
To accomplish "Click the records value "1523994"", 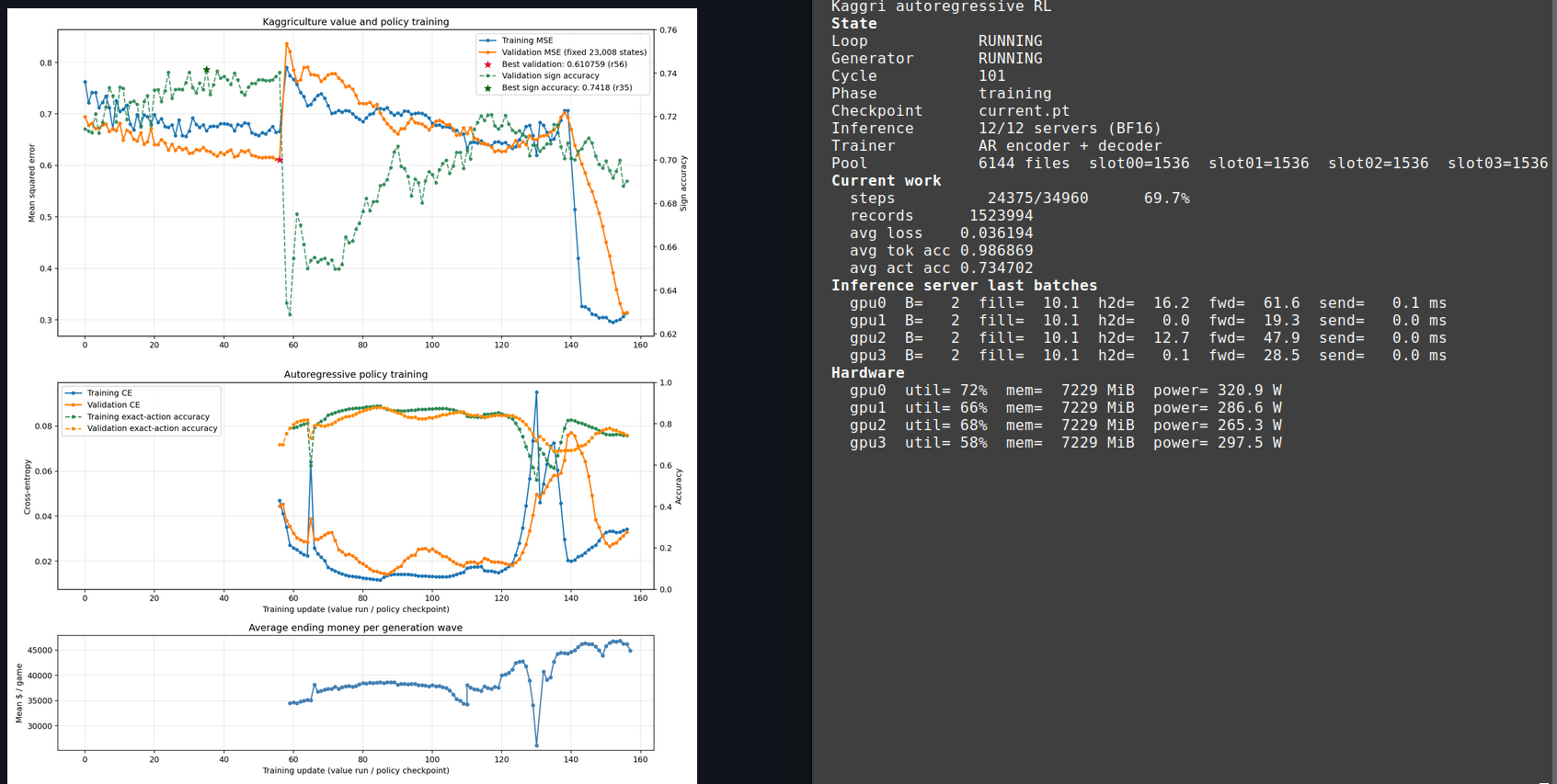I will (x=1001, y=216).
